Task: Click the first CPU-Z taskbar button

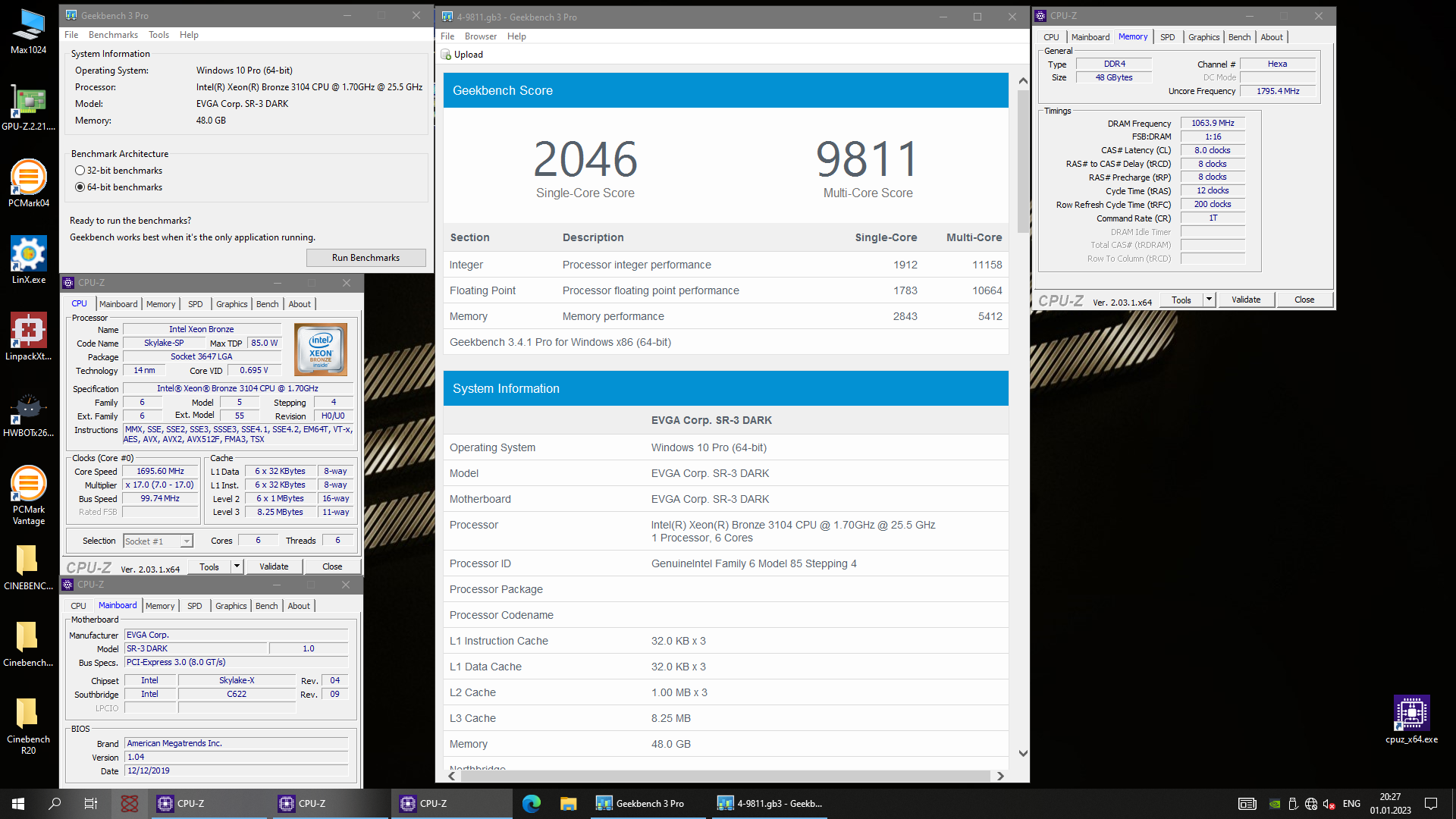Action: [x=209, y=804]
